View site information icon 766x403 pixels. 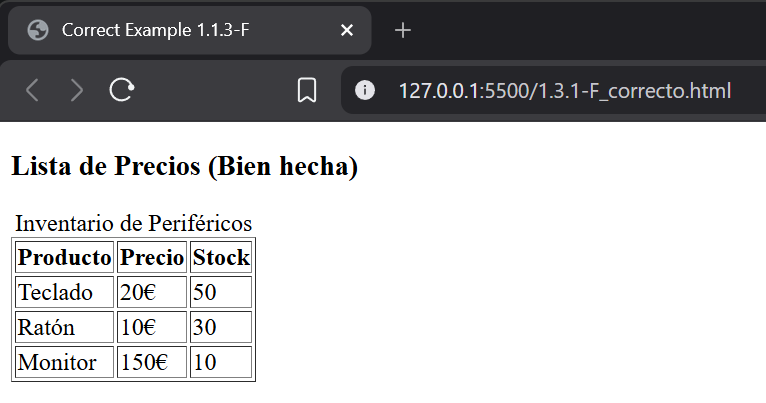[366, 91]
